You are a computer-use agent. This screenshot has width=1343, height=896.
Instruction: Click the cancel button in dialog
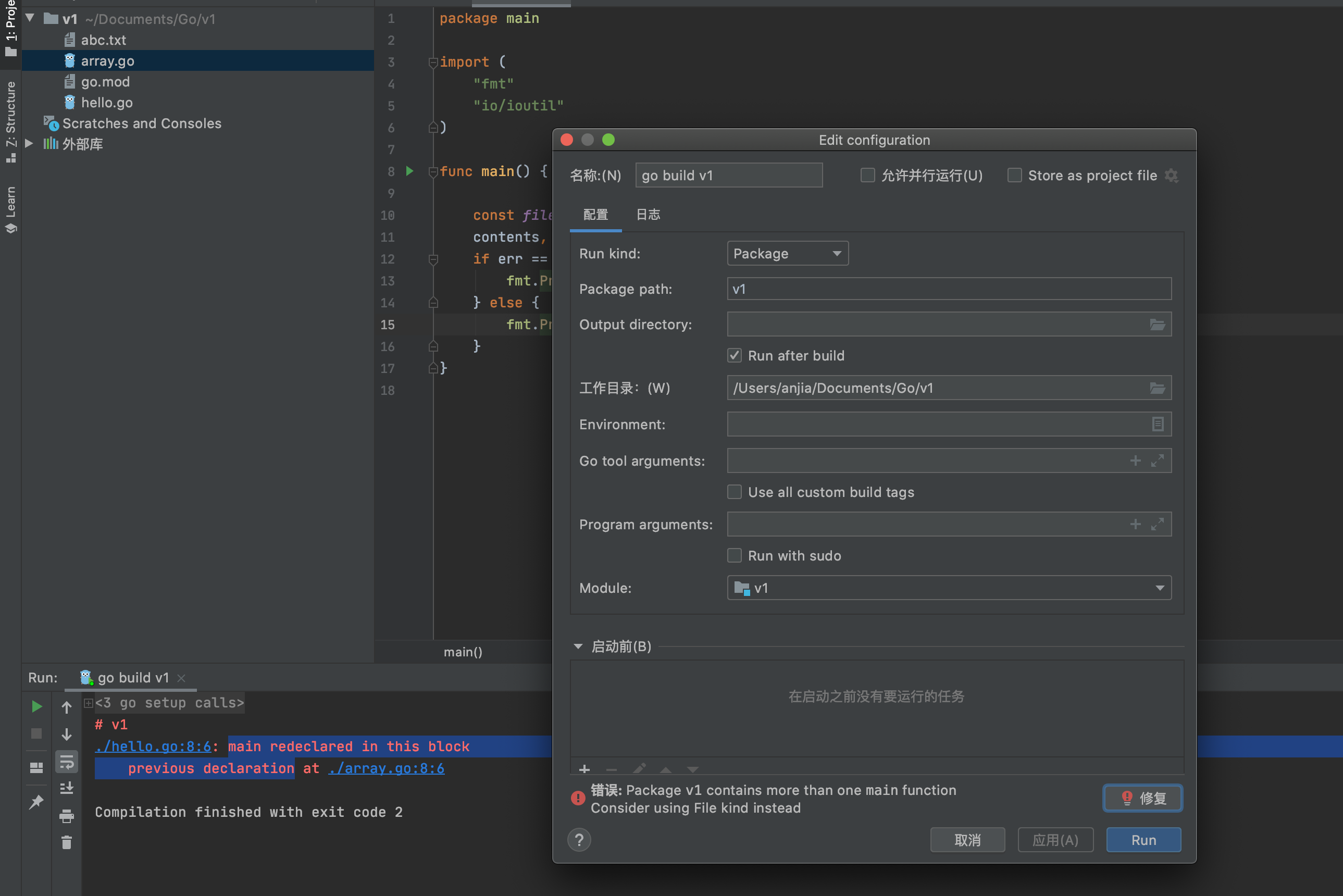click(x=967, y=840)
